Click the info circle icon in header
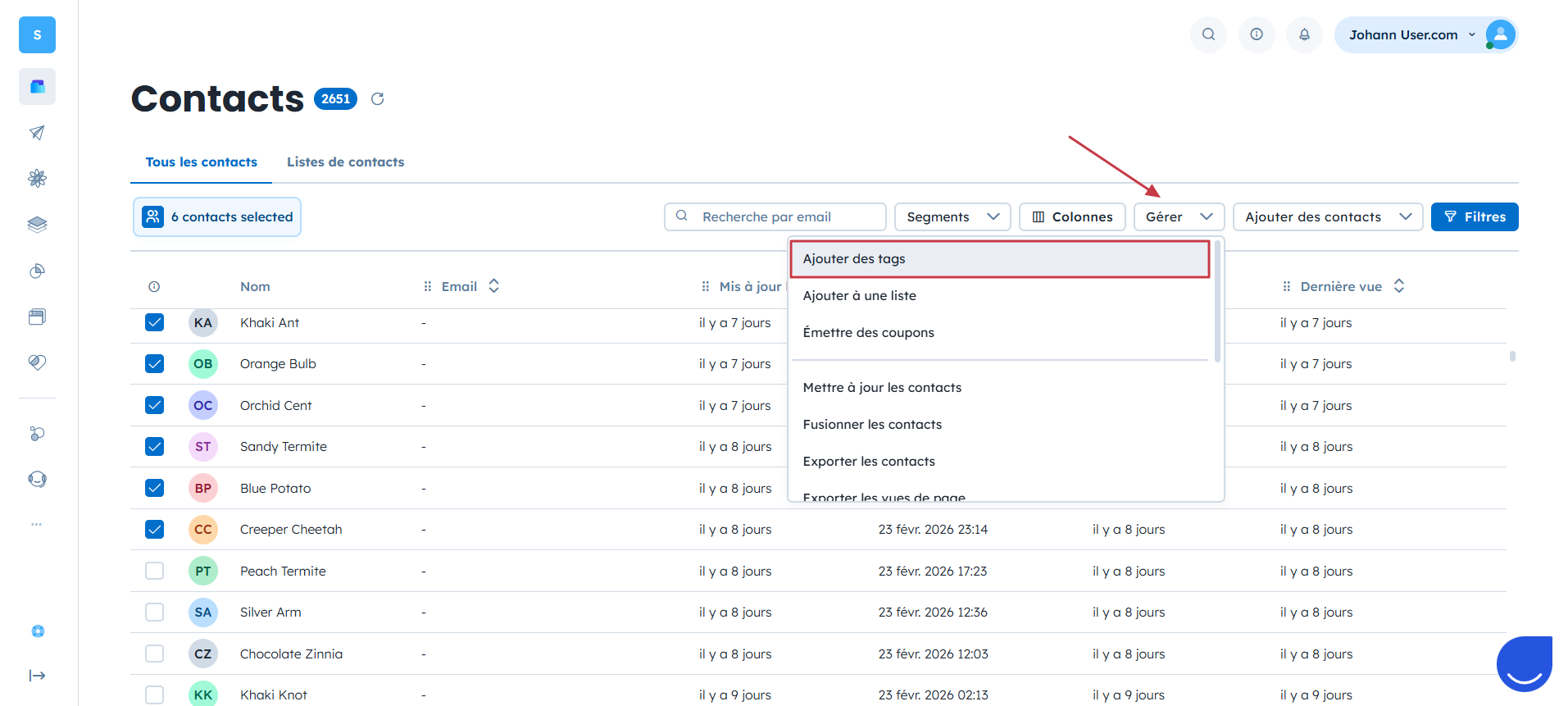The image size is (1568, 706). [1257, 34]
